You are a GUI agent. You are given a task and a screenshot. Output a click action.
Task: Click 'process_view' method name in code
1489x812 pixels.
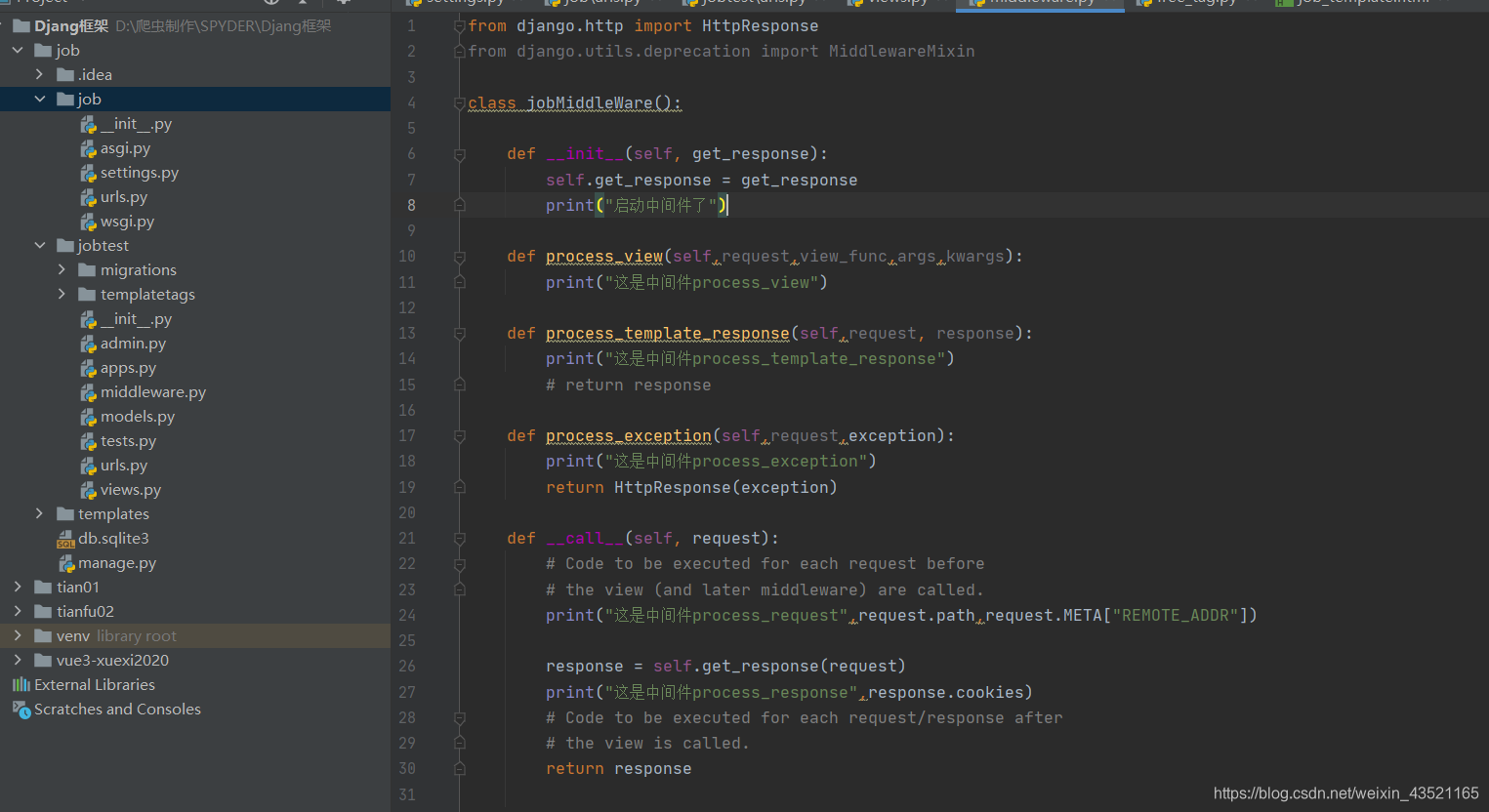tap(604, 256)
